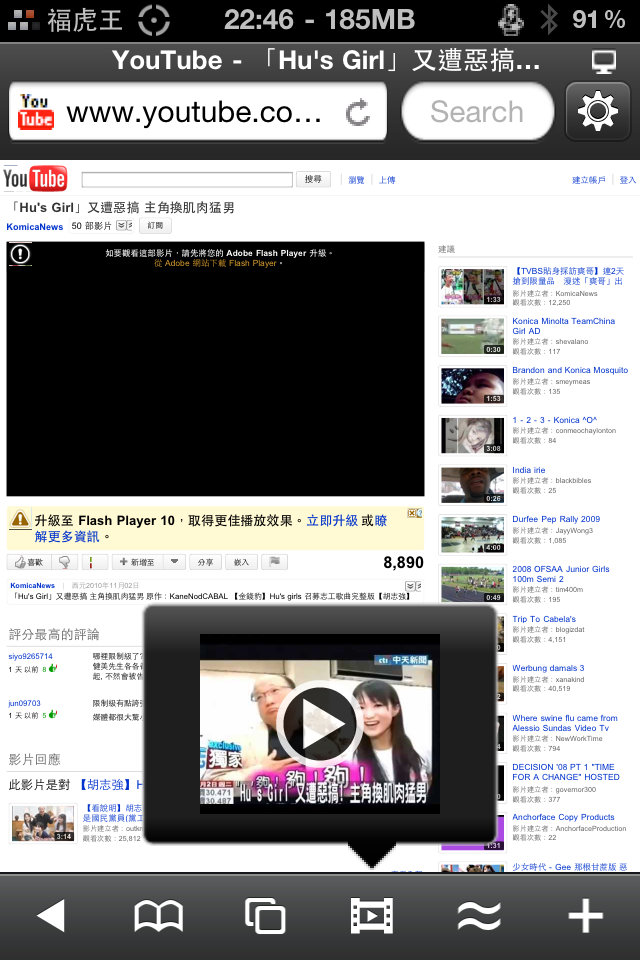This screenshot has height=960, width=640.
Task: Click the 8,890 view count
Action: coord(404,563)
